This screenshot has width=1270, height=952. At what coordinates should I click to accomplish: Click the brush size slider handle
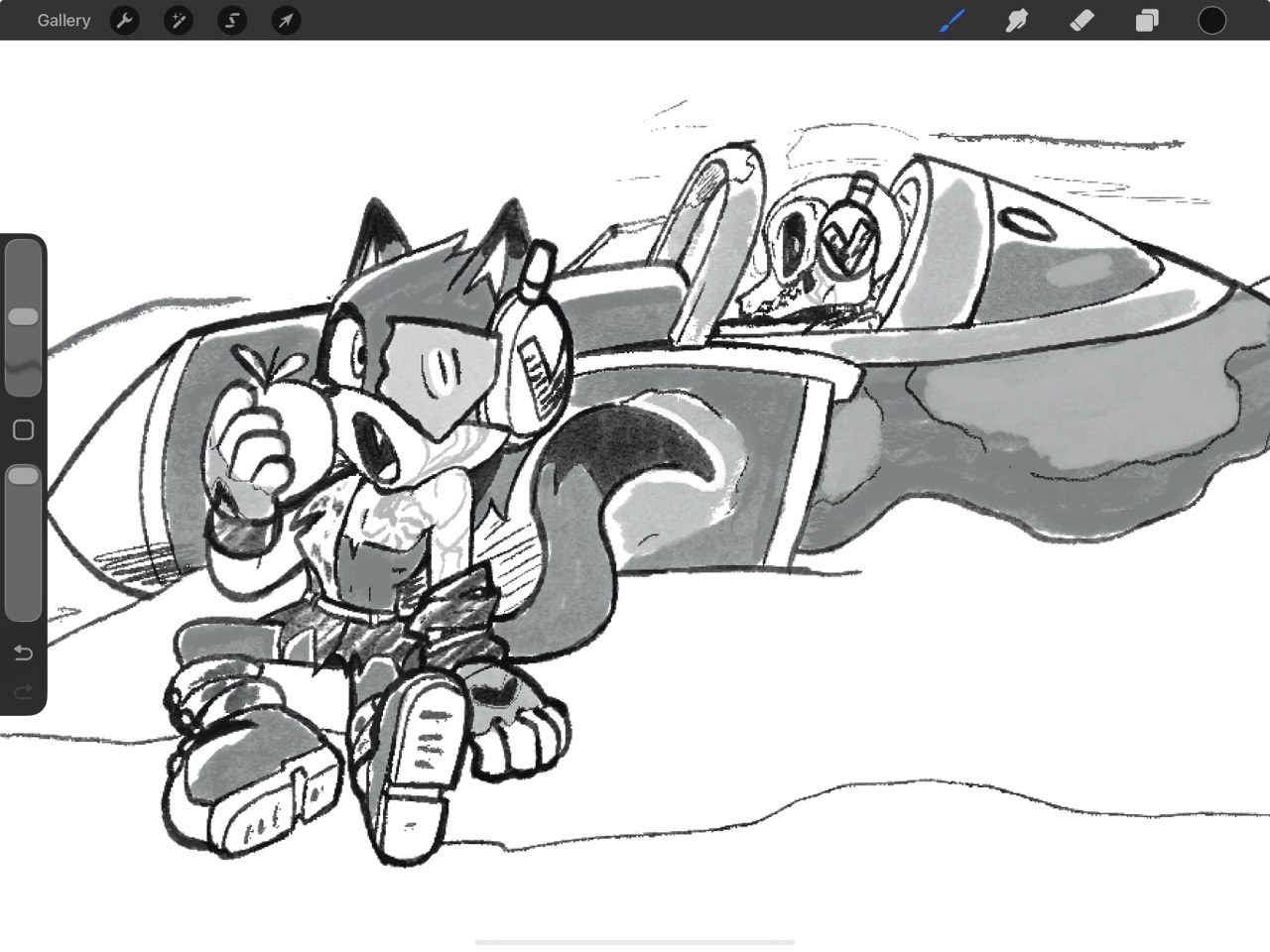23,316
